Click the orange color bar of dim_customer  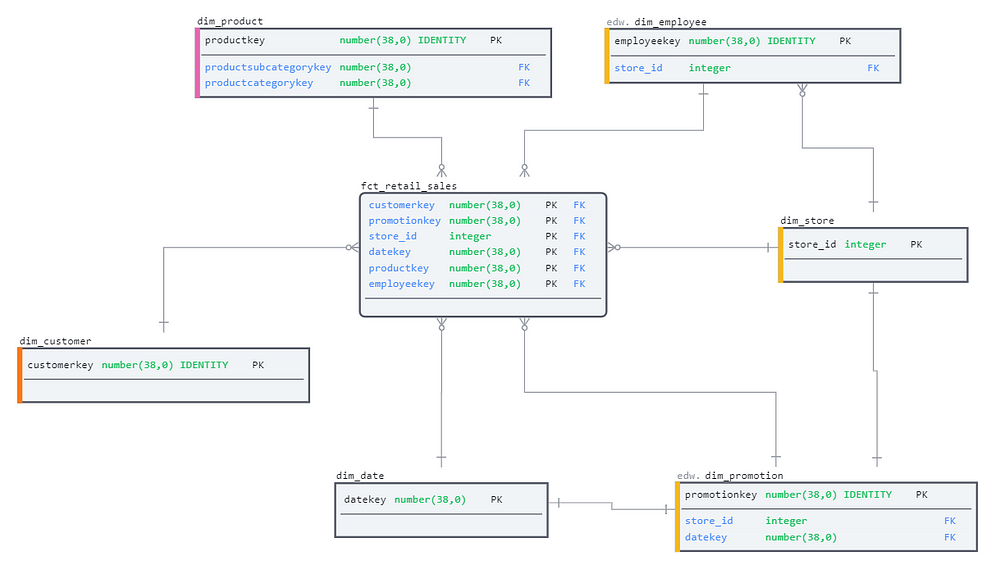[20, 375]
